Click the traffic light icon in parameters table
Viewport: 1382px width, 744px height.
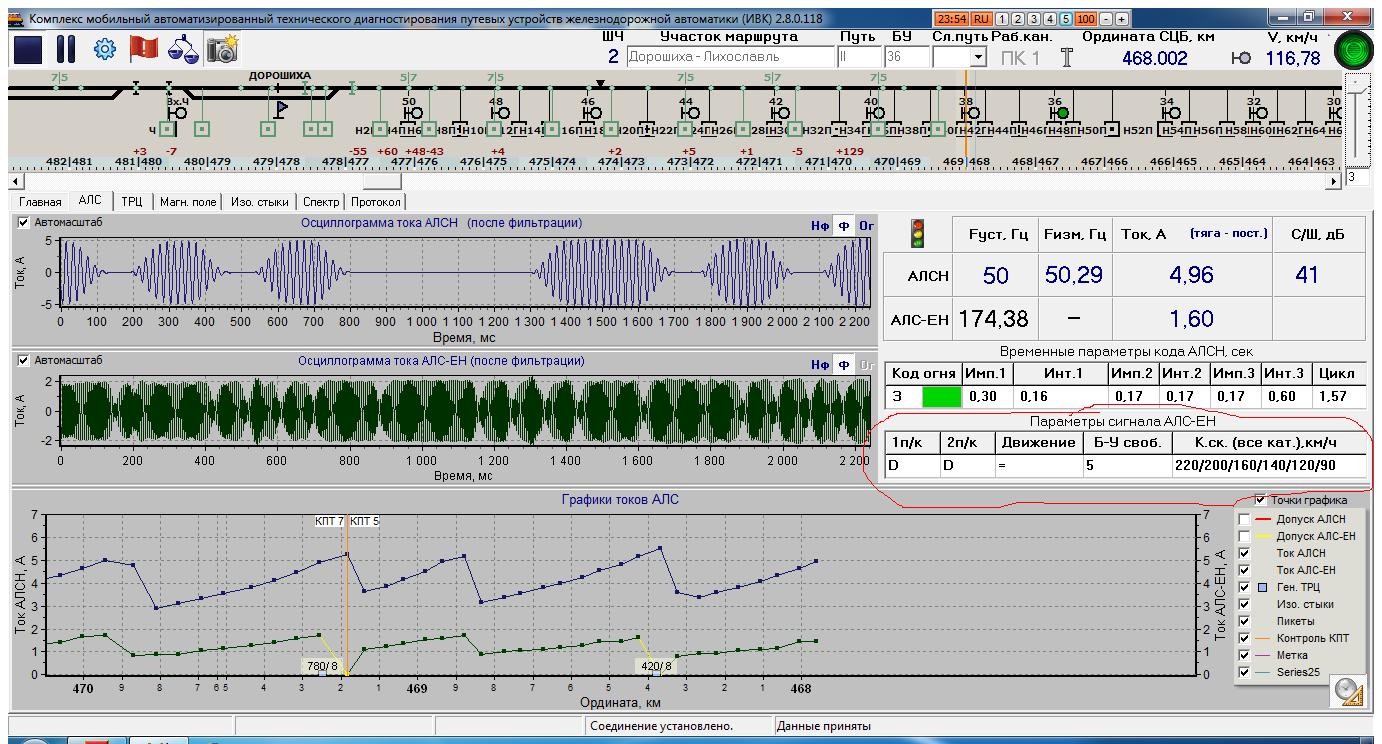tap(917, 234)
